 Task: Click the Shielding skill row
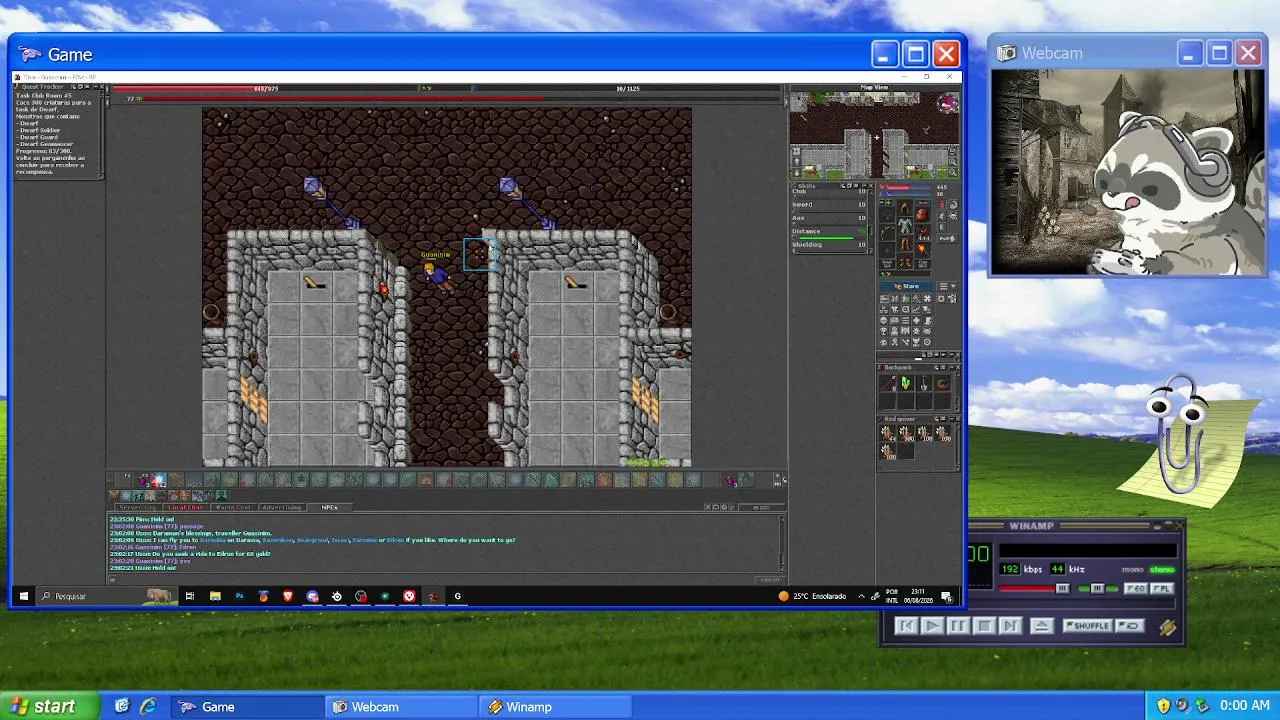[829, 245]
